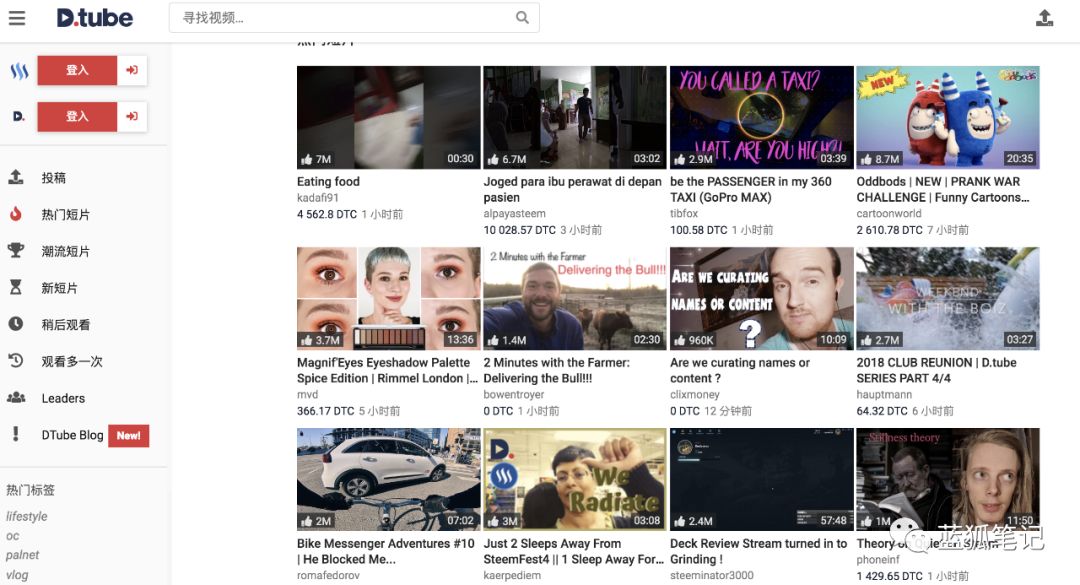
Task: Open 投稿 in the sidebar
Action: pyautogui.click(x=54, y=178)
